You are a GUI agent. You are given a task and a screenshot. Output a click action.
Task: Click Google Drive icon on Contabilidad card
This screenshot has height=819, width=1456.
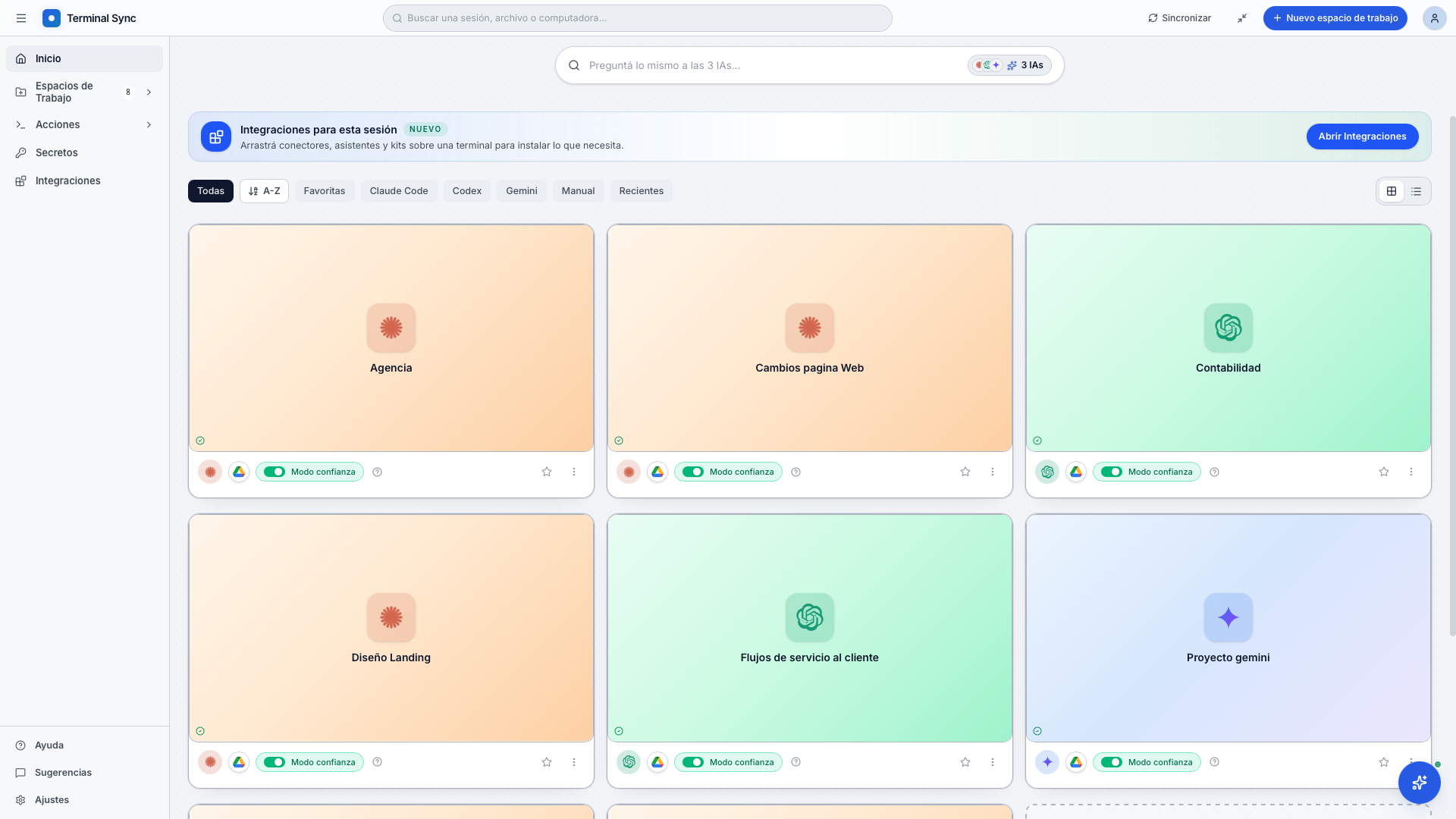(x=1076, y=472)
